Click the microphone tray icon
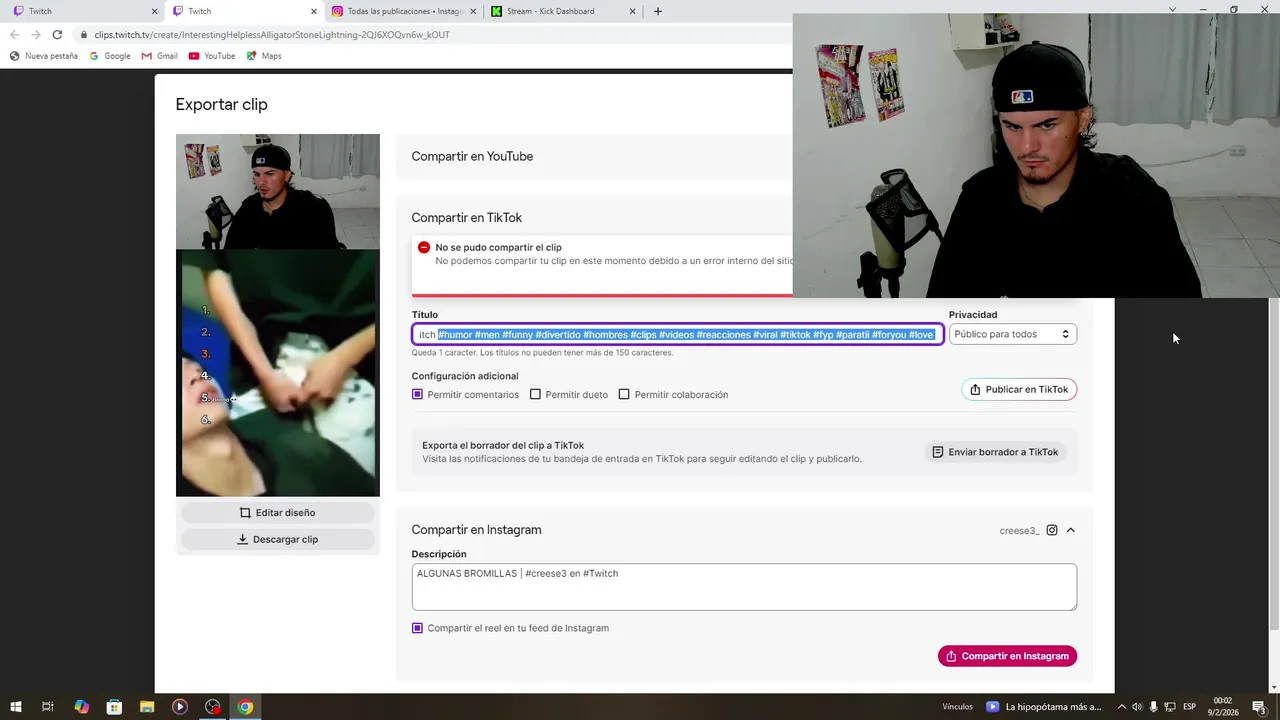 1153,707
